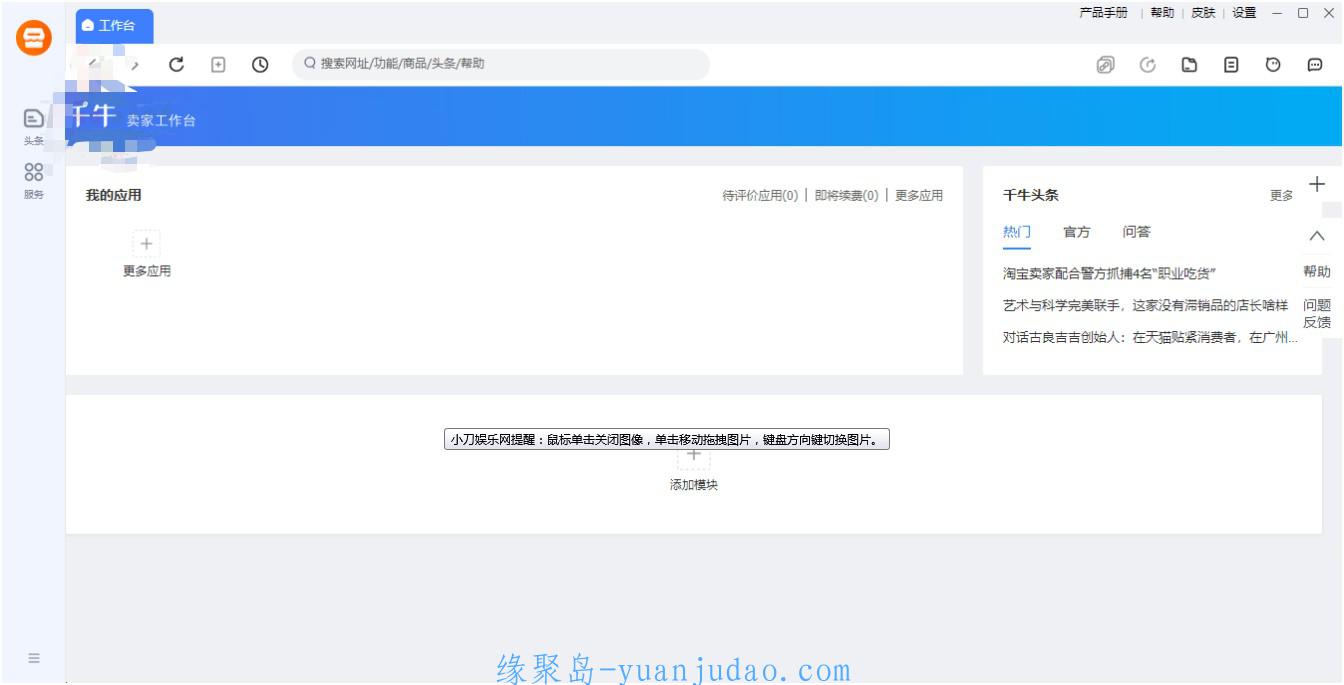Screen dimensions: 1344x685
Task: Open 帮助 in the top menu
Action: click(x=1162, y=13)
